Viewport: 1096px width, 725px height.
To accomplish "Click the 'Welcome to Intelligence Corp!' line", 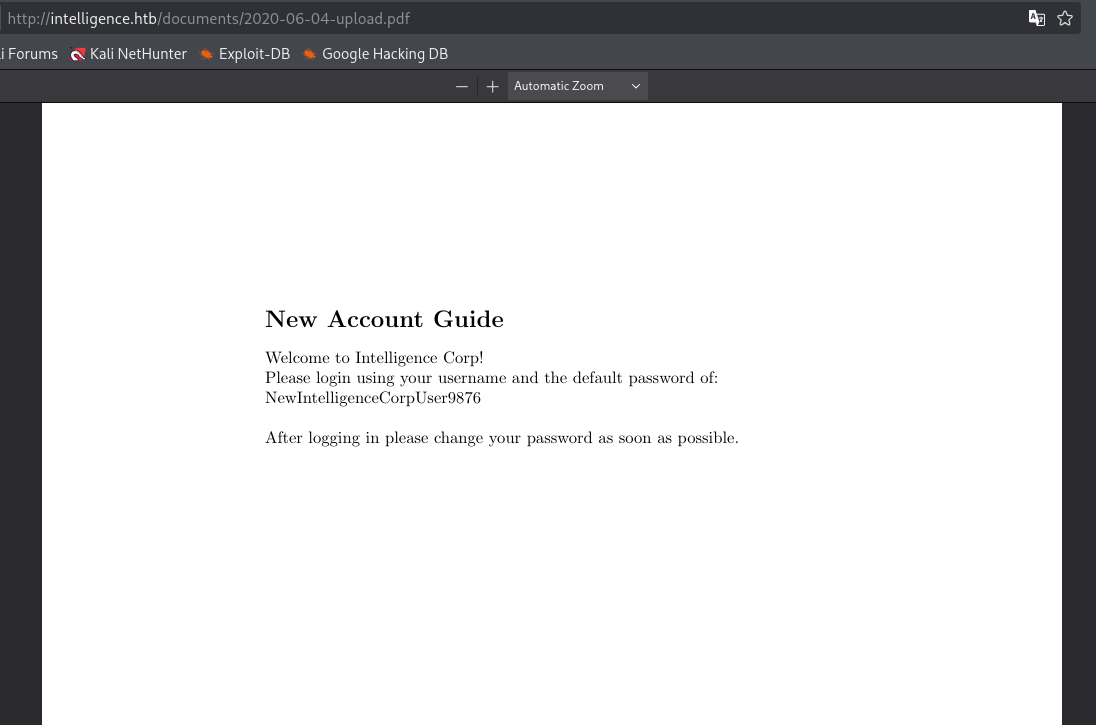I will [x=374, y=358].
